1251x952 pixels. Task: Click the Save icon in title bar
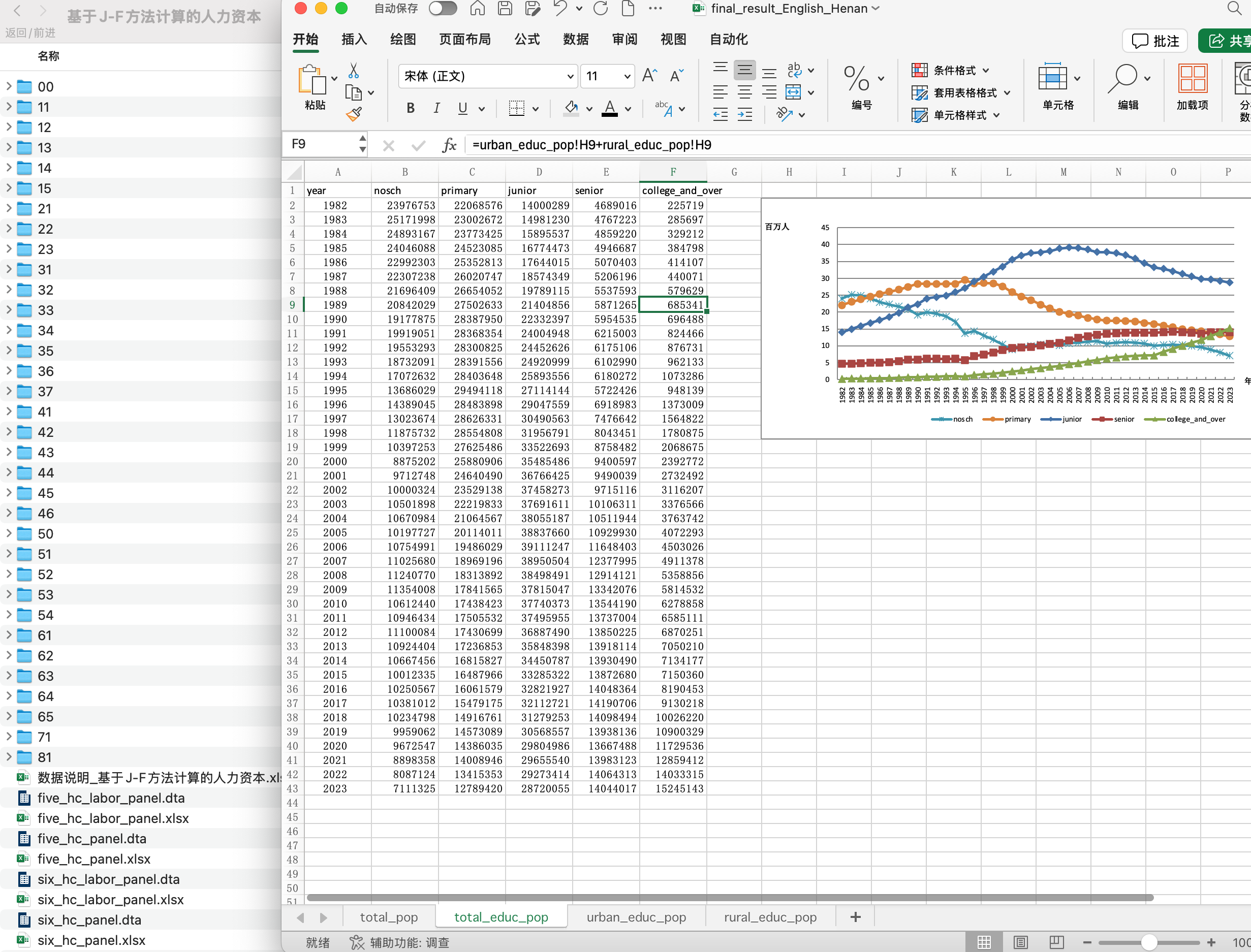pos(505,9)
